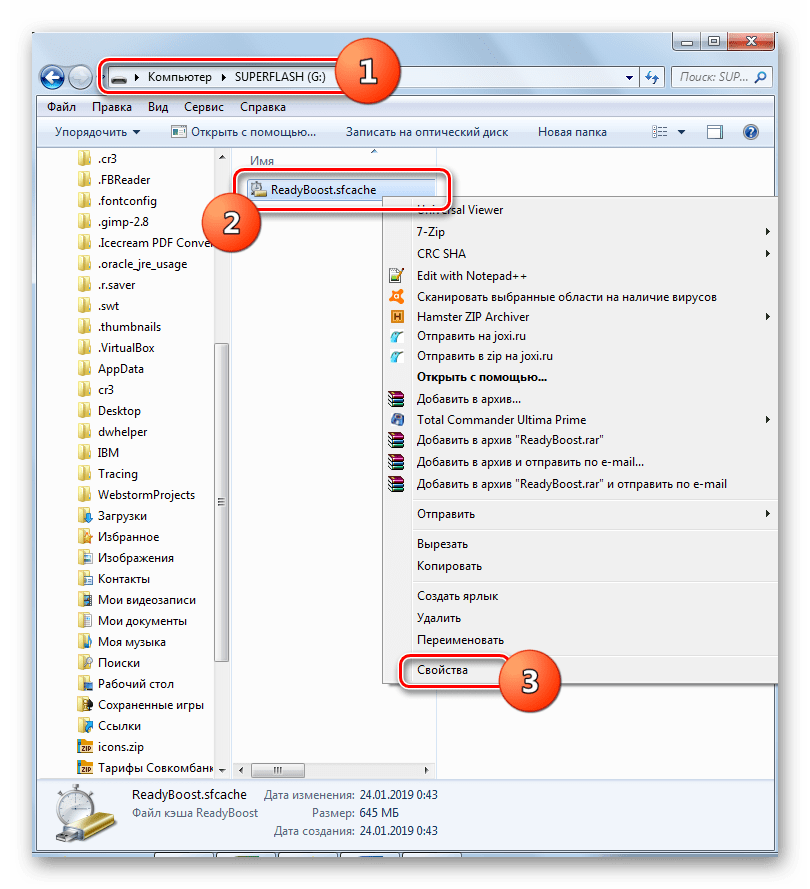
Task: Open the Упорядочить dropdown
Action: tap(97, 132)
